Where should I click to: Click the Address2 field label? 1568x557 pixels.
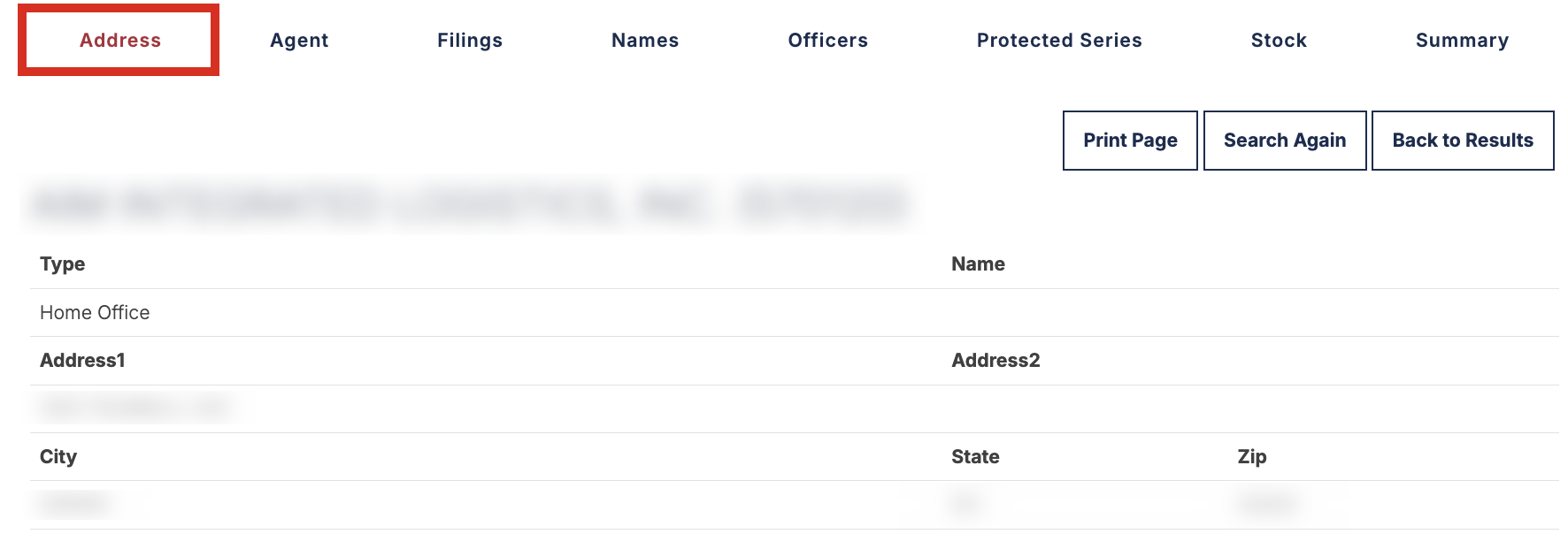[995, 361]
